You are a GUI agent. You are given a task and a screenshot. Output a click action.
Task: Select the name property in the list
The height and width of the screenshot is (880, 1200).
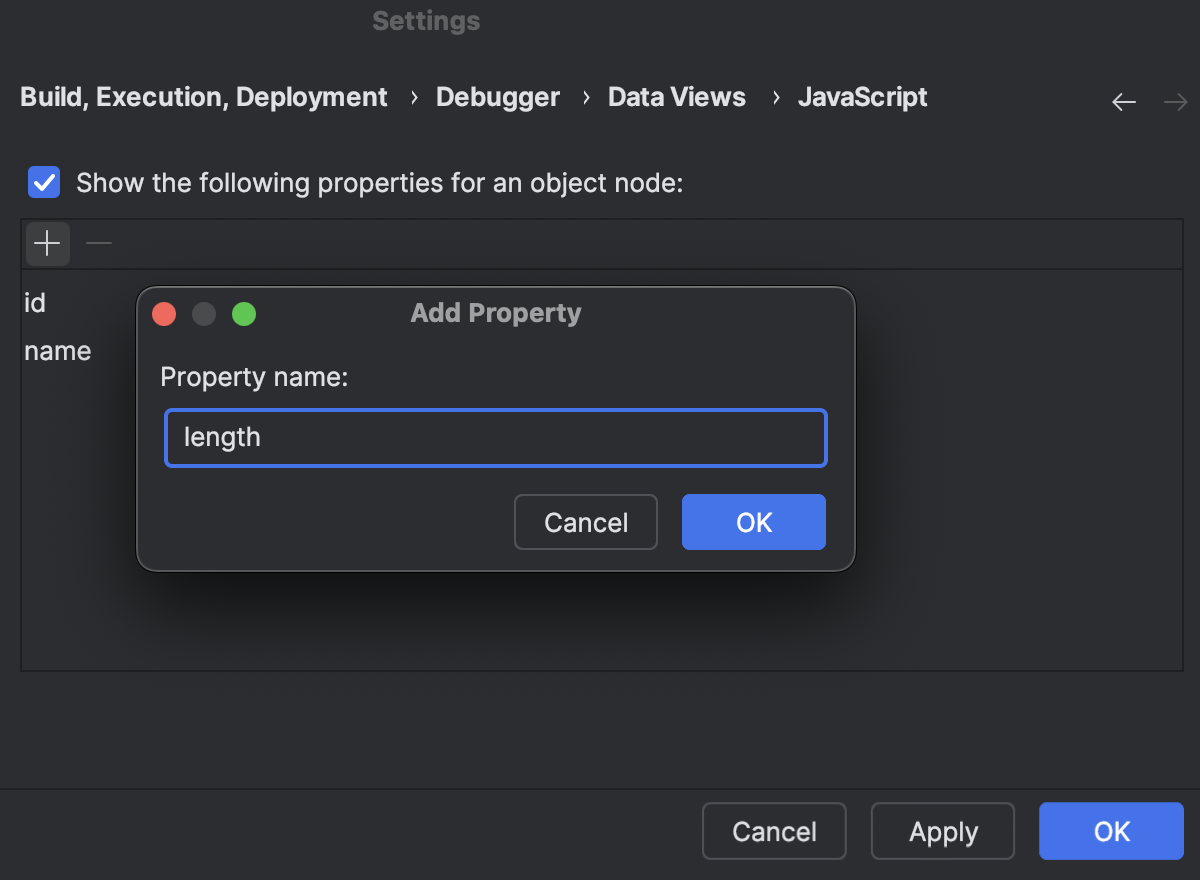click(57, 350)
